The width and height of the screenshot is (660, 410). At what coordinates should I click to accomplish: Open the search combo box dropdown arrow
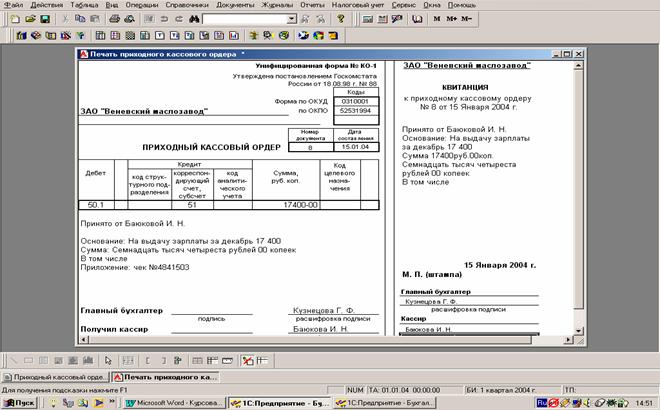tap(291, 19)
